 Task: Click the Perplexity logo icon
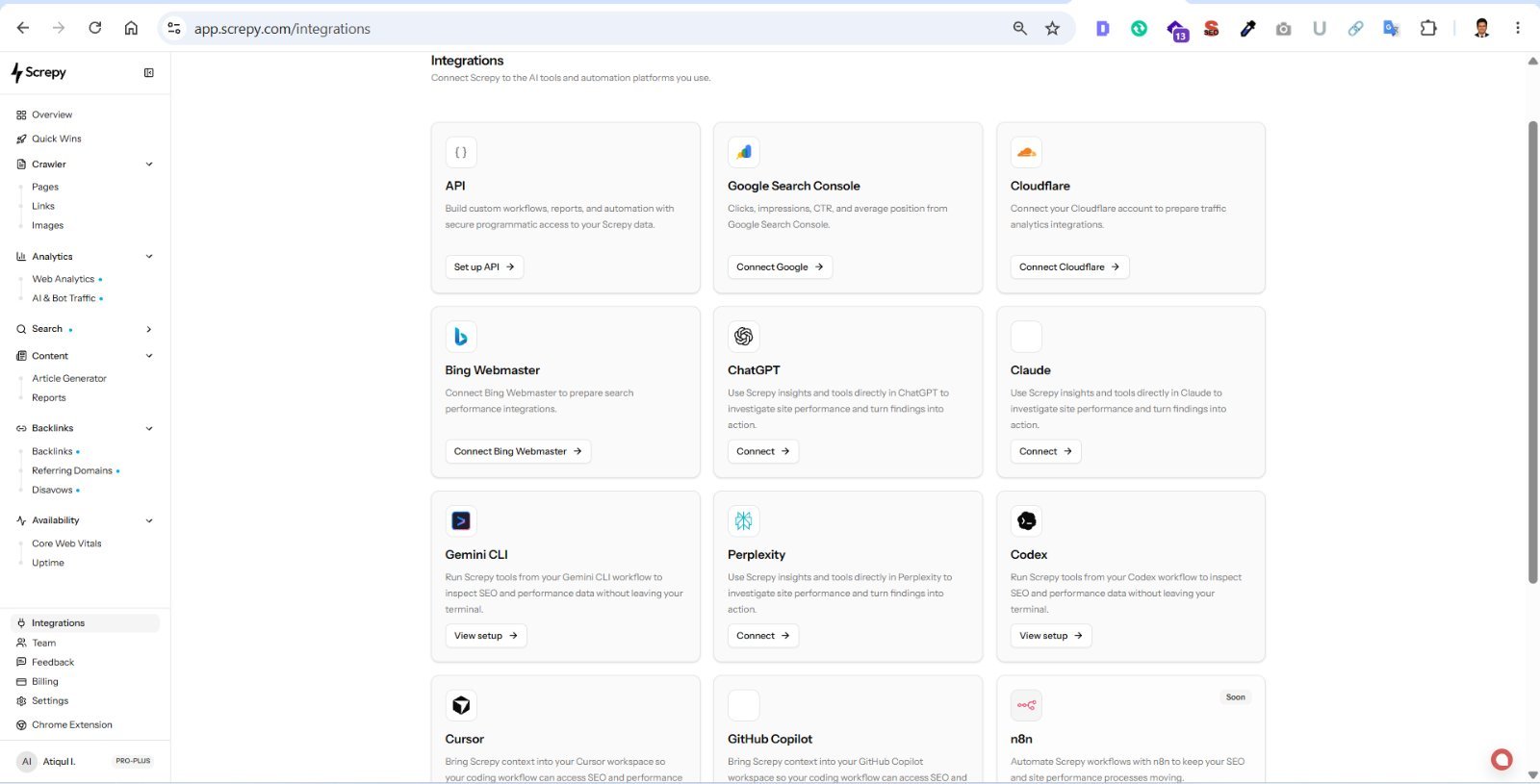coord(744,520)
